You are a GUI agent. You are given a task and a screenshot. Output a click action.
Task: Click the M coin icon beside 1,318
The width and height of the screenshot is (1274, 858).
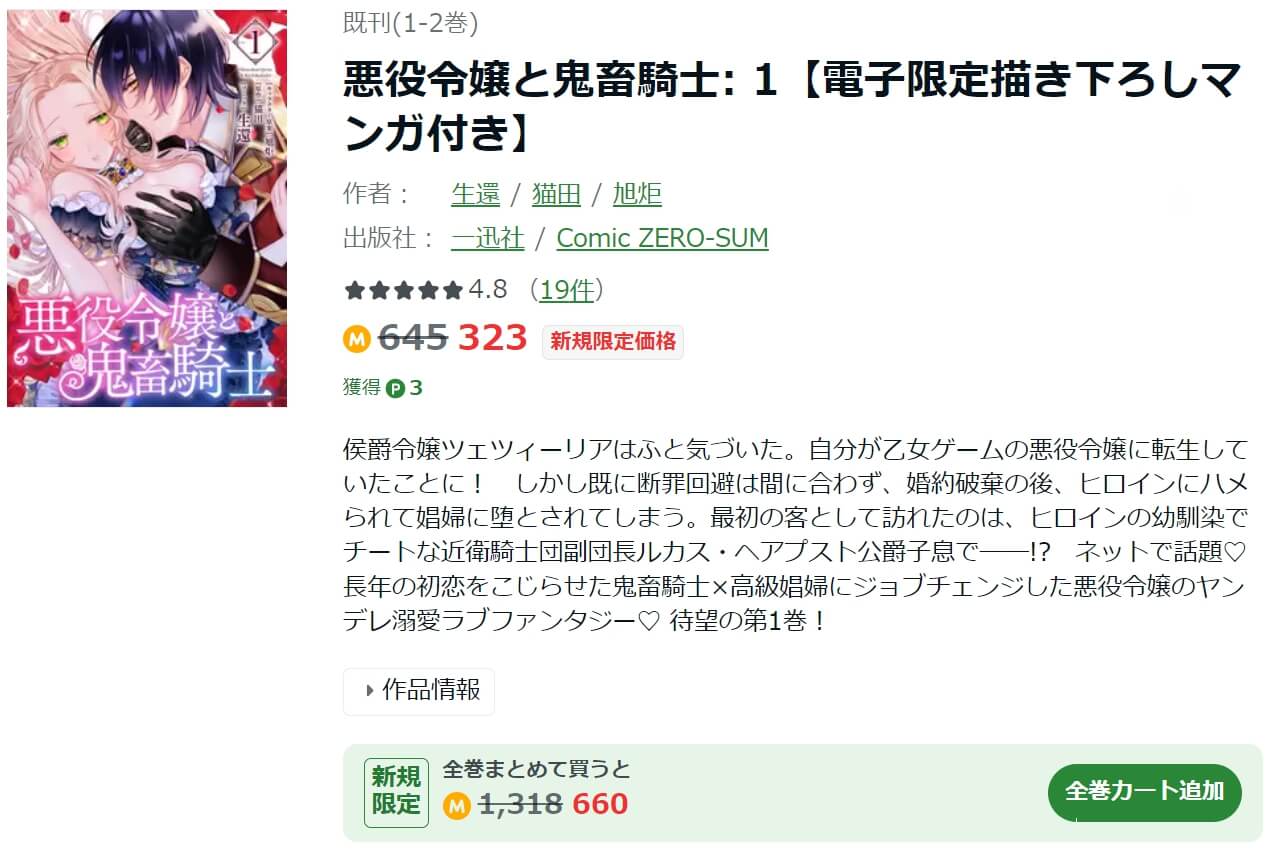point(457,805)
